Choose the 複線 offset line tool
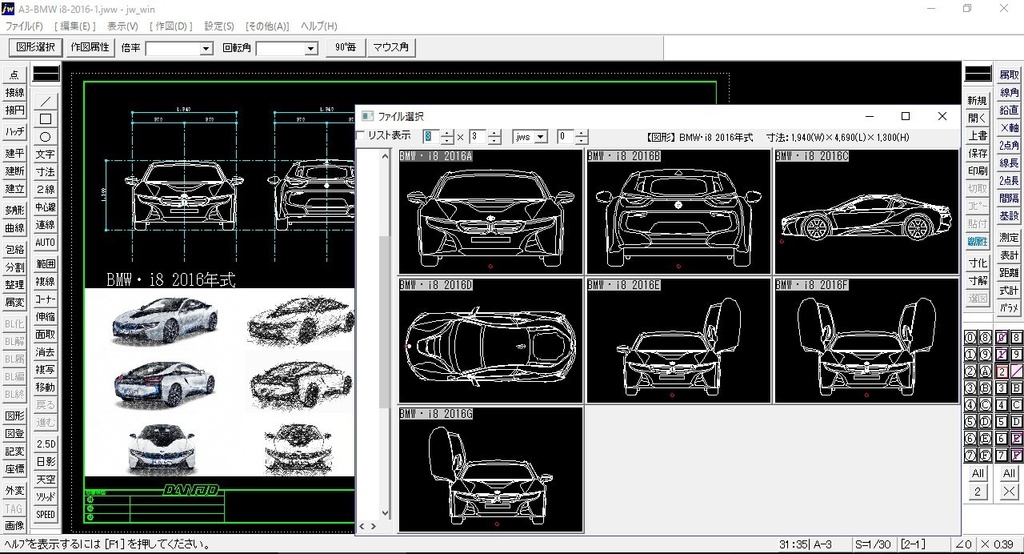This screenshot has height=554, width=1024. tap(45, 282)
